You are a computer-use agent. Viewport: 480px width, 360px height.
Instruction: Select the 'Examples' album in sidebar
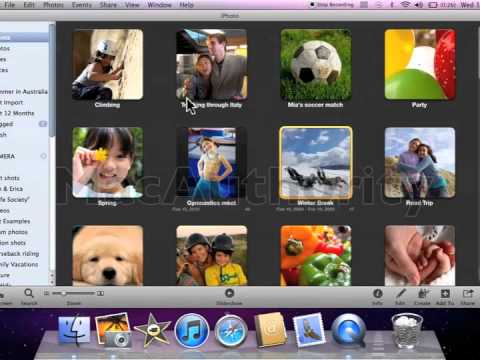[24, 221]
